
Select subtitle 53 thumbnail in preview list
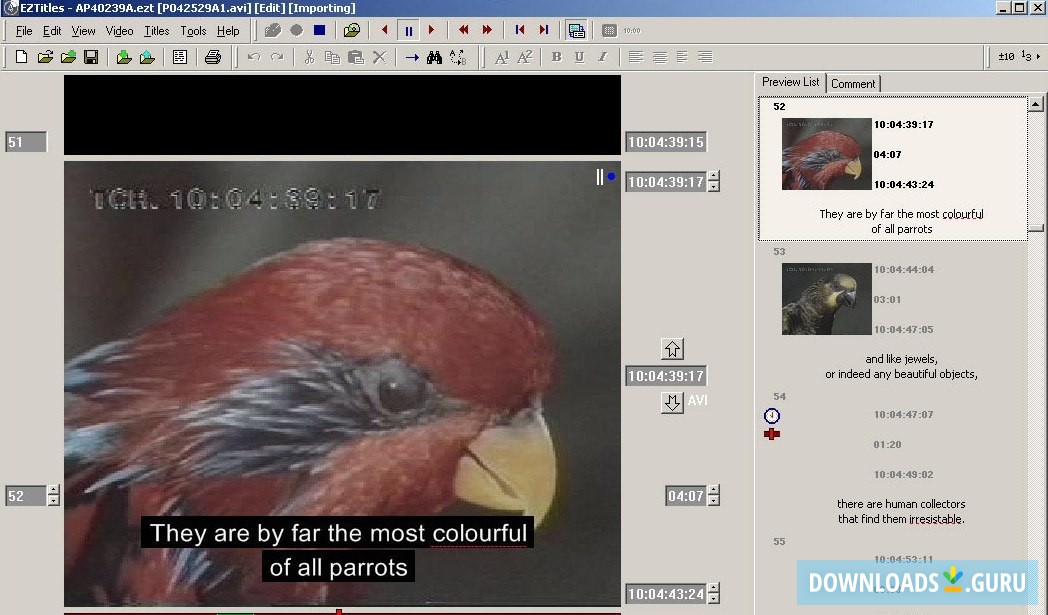point(826,299)
